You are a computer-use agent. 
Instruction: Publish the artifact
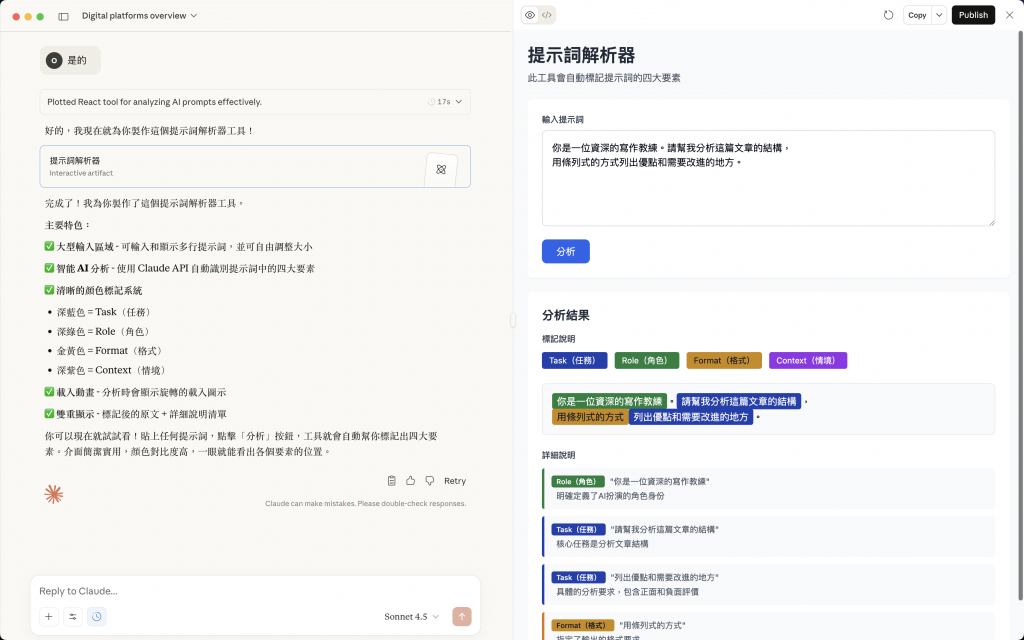973,15
